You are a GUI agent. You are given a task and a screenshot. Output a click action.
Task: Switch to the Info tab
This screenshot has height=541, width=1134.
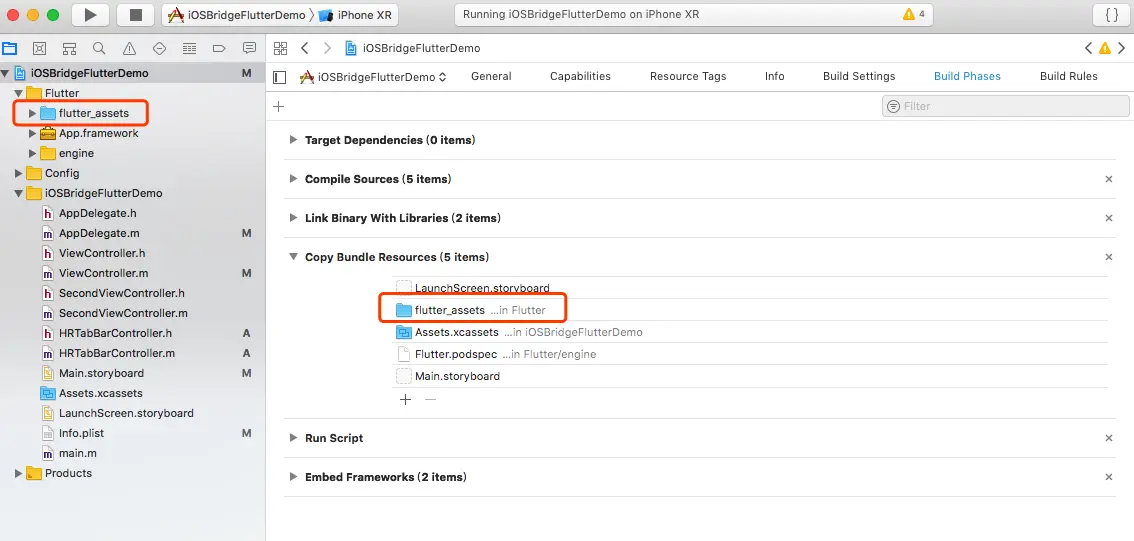tap(775, 76)
